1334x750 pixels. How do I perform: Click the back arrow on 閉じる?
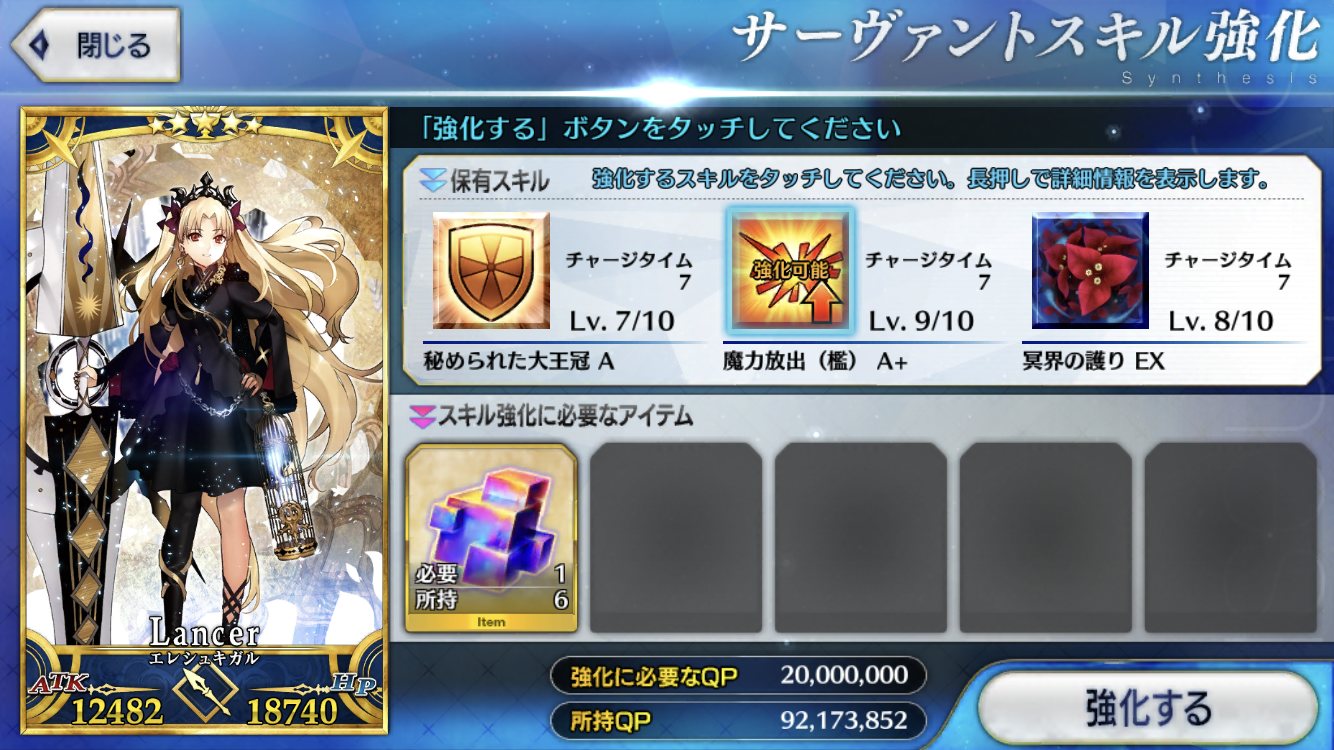40,45
